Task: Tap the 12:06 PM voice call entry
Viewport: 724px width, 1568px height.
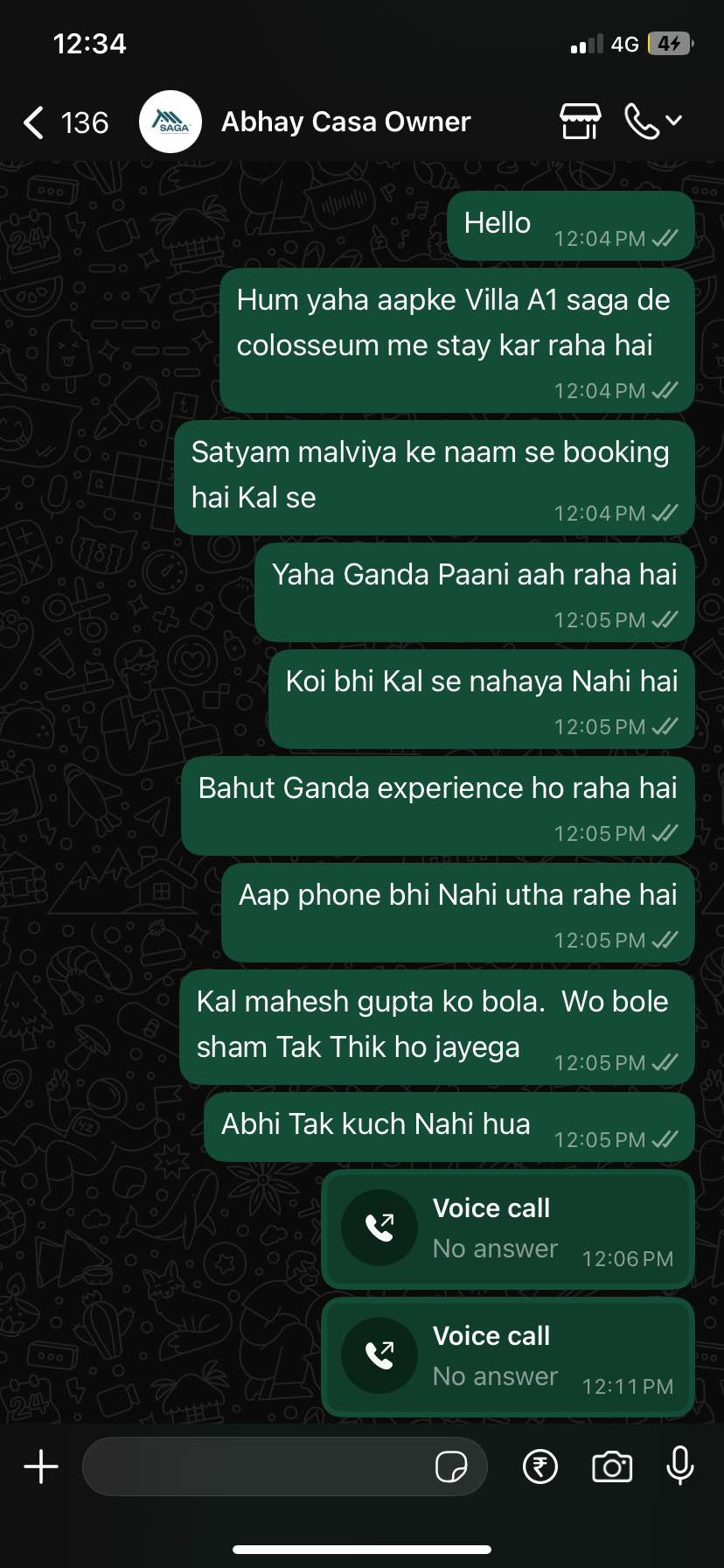Action: coord(508,1228)
